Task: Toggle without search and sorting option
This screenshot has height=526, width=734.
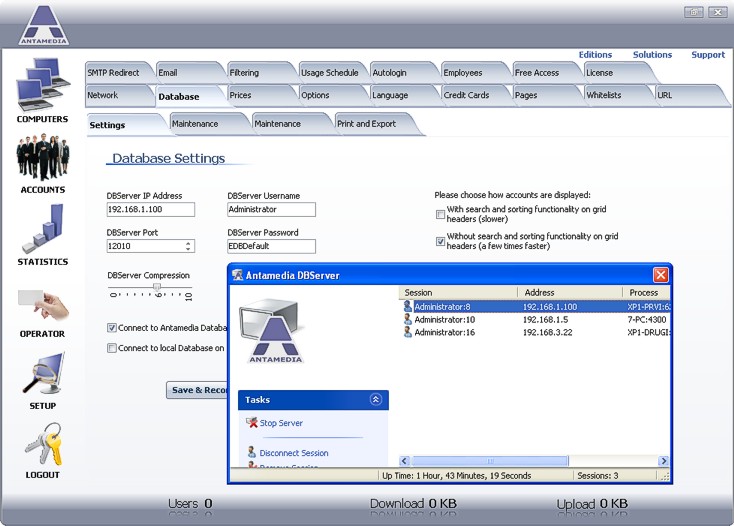Action: pos(440,241)
